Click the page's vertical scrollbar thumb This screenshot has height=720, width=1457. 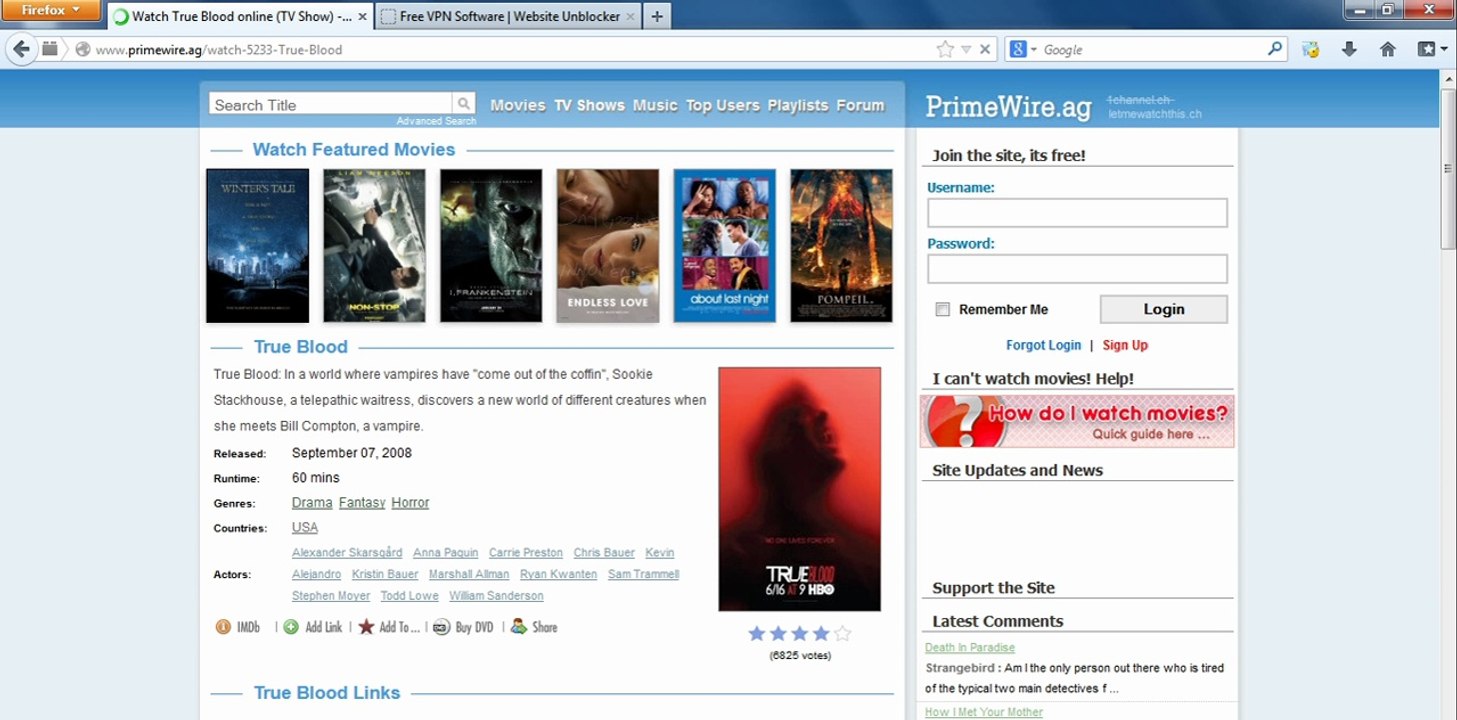pyautogui.click(x=1448, y=170)
